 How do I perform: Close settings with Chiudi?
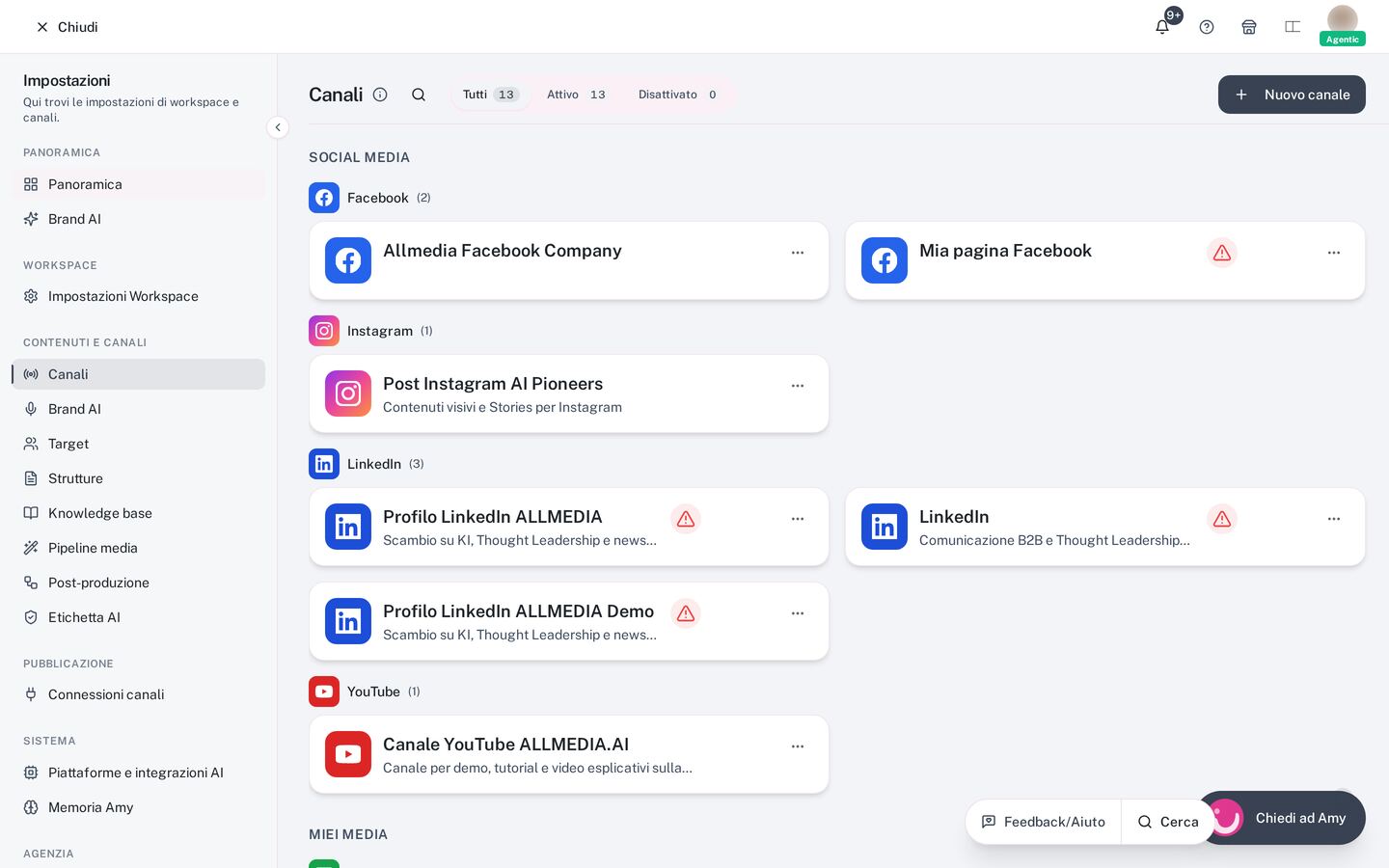coord(67,27)
